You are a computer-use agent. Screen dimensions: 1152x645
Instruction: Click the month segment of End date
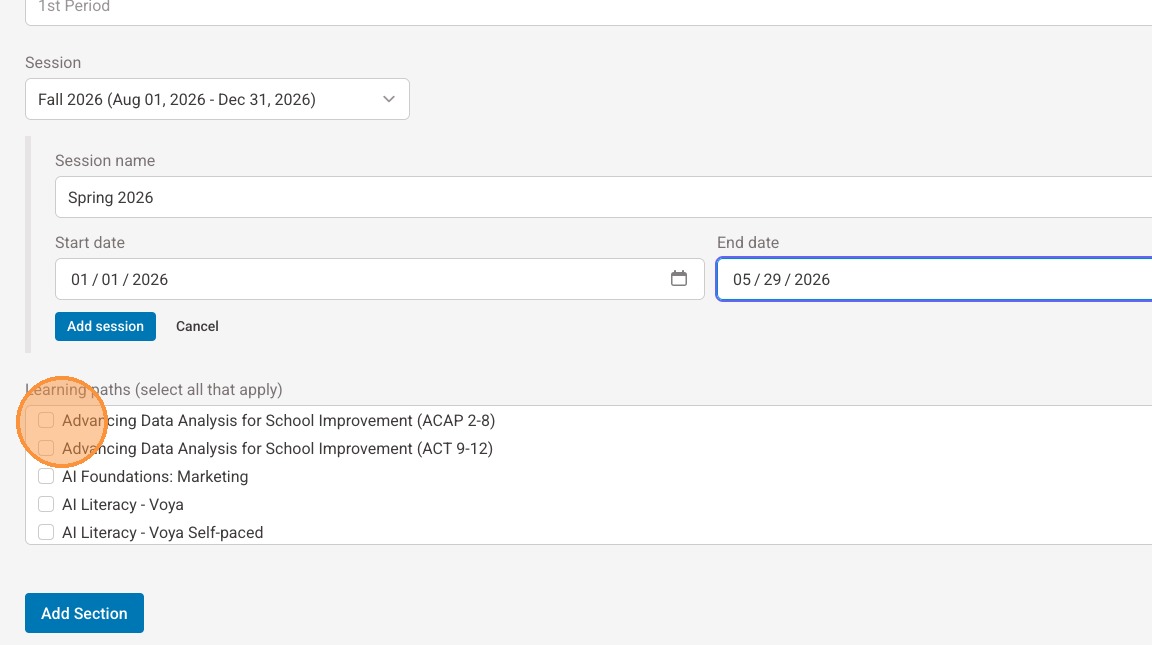pyautogui.click(x=741, y=280)
